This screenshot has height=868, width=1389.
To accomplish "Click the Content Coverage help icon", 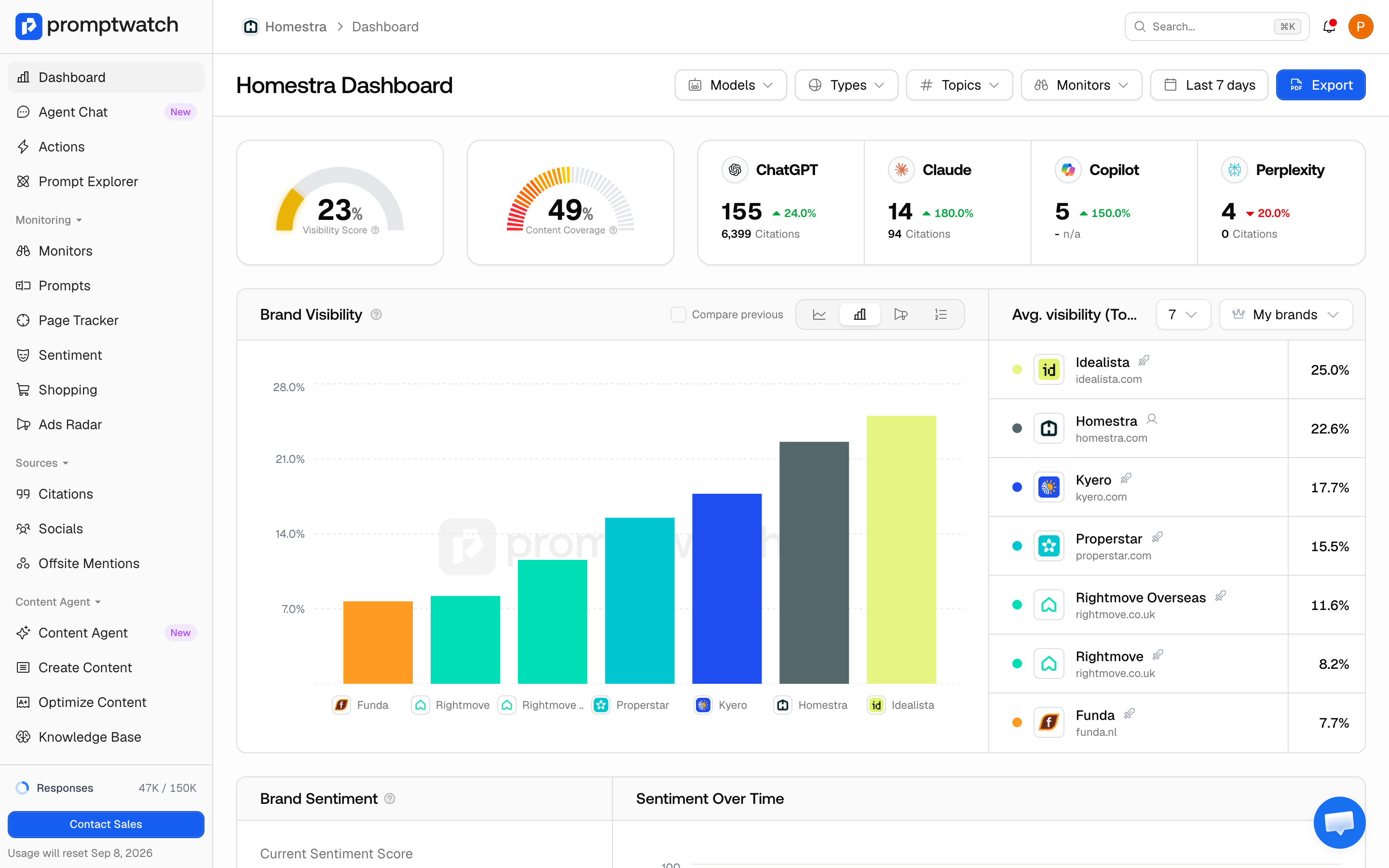I will click(613, 230).
